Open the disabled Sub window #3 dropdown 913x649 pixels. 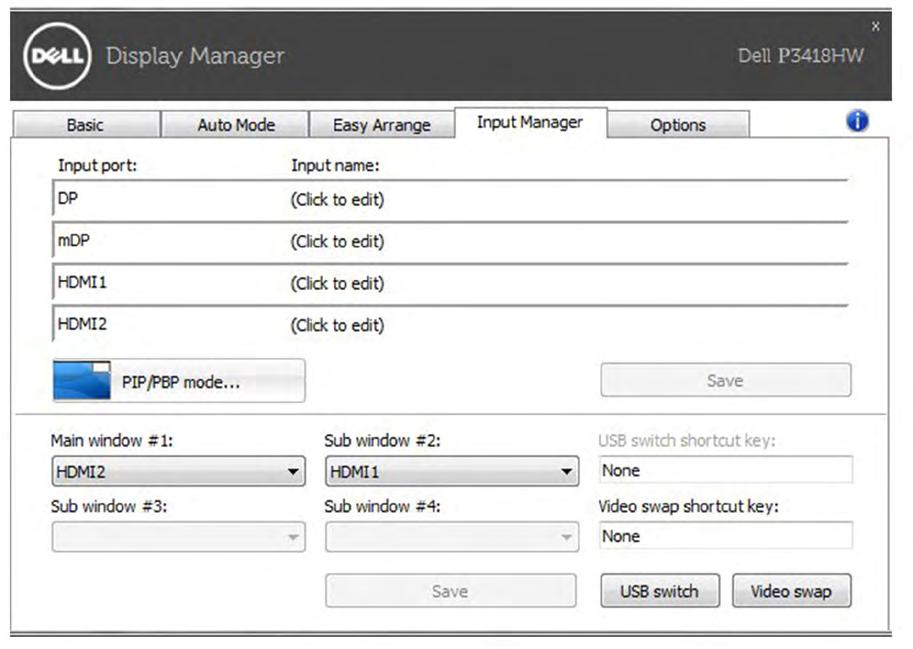[179, 537]
